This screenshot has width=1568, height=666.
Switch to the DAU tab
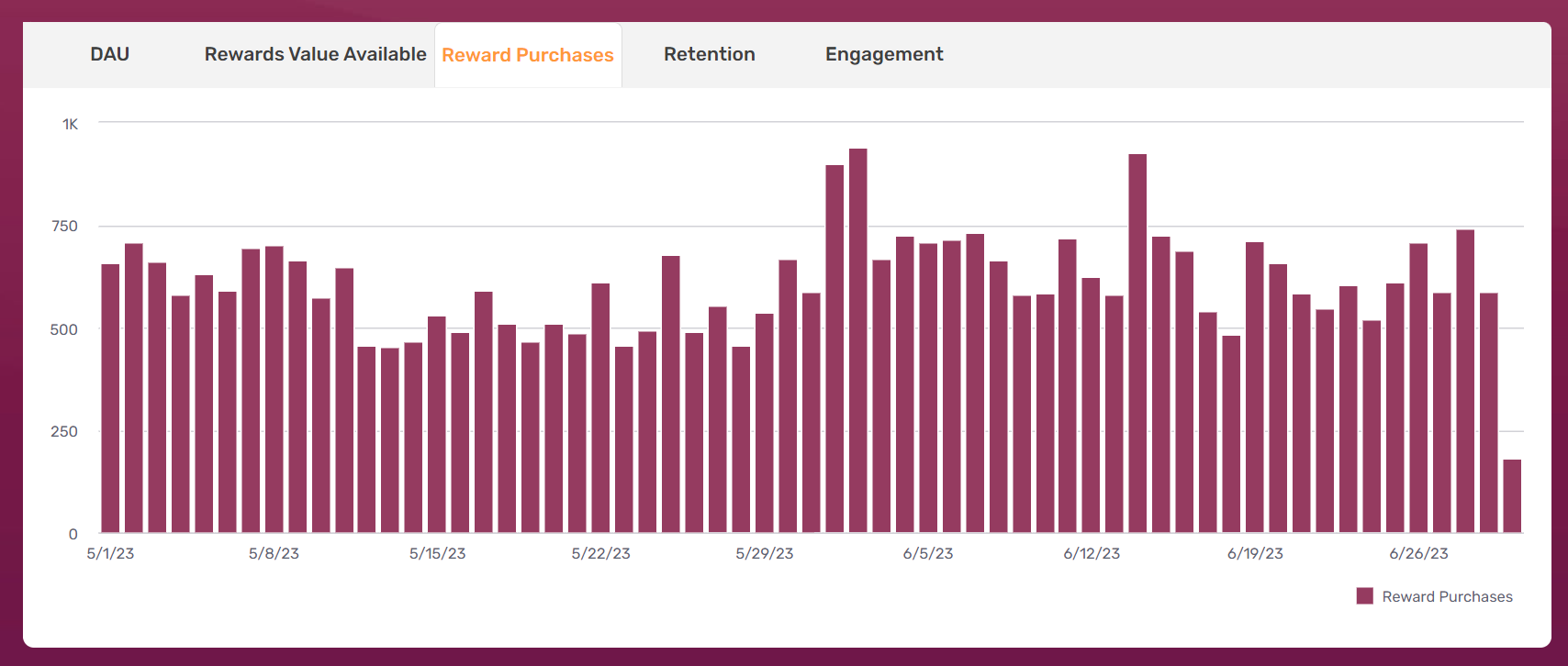pyautogui.click(x=109, y=54)
